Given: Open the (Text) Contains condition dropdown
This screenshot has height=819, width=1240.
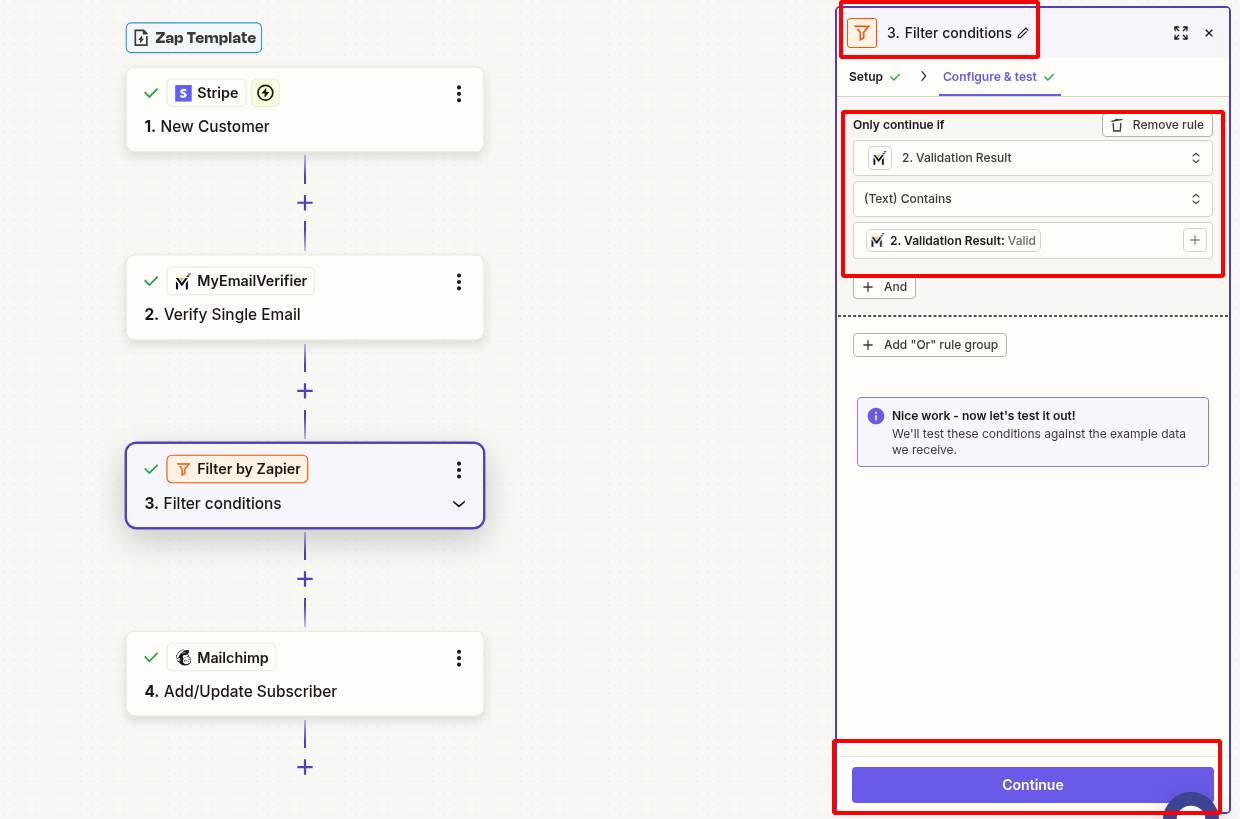Looking at the screenshot, I should pos(1033,198).
